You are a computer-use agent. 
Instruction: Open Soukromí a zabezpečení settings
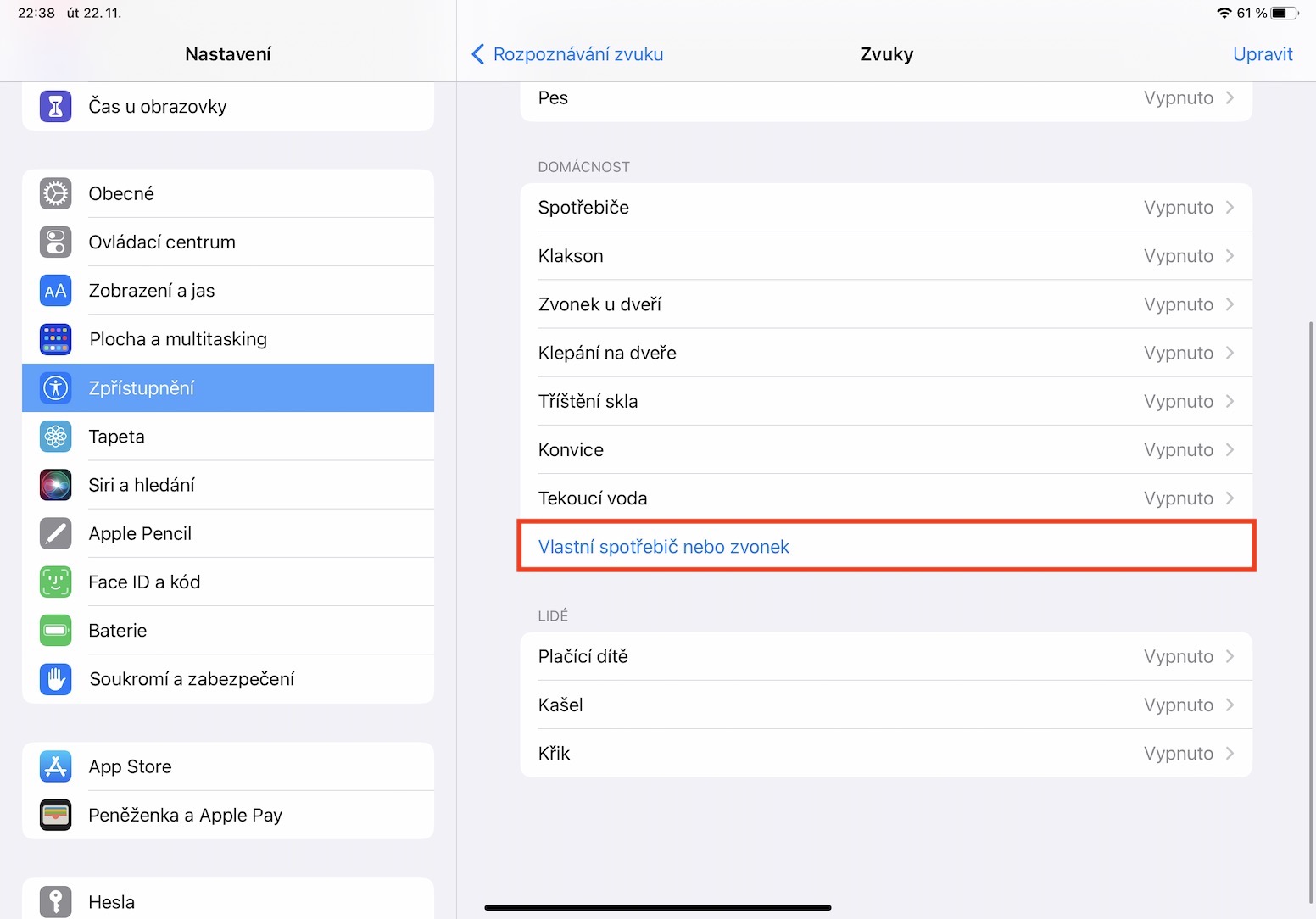click(x=192, y=679)
